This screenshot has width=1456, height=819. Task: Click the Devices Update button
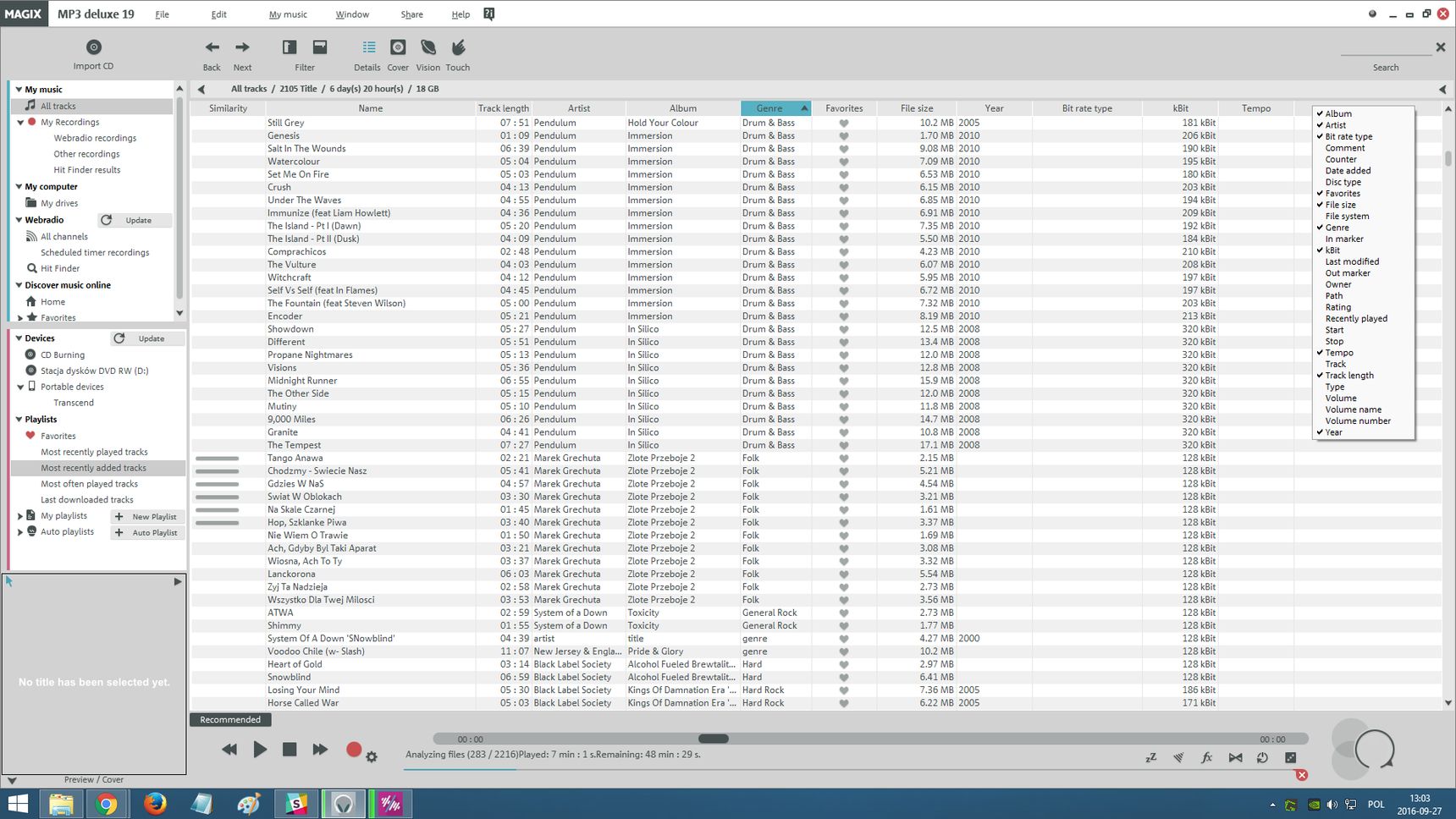pyautogui.click(x=148, y=338)
